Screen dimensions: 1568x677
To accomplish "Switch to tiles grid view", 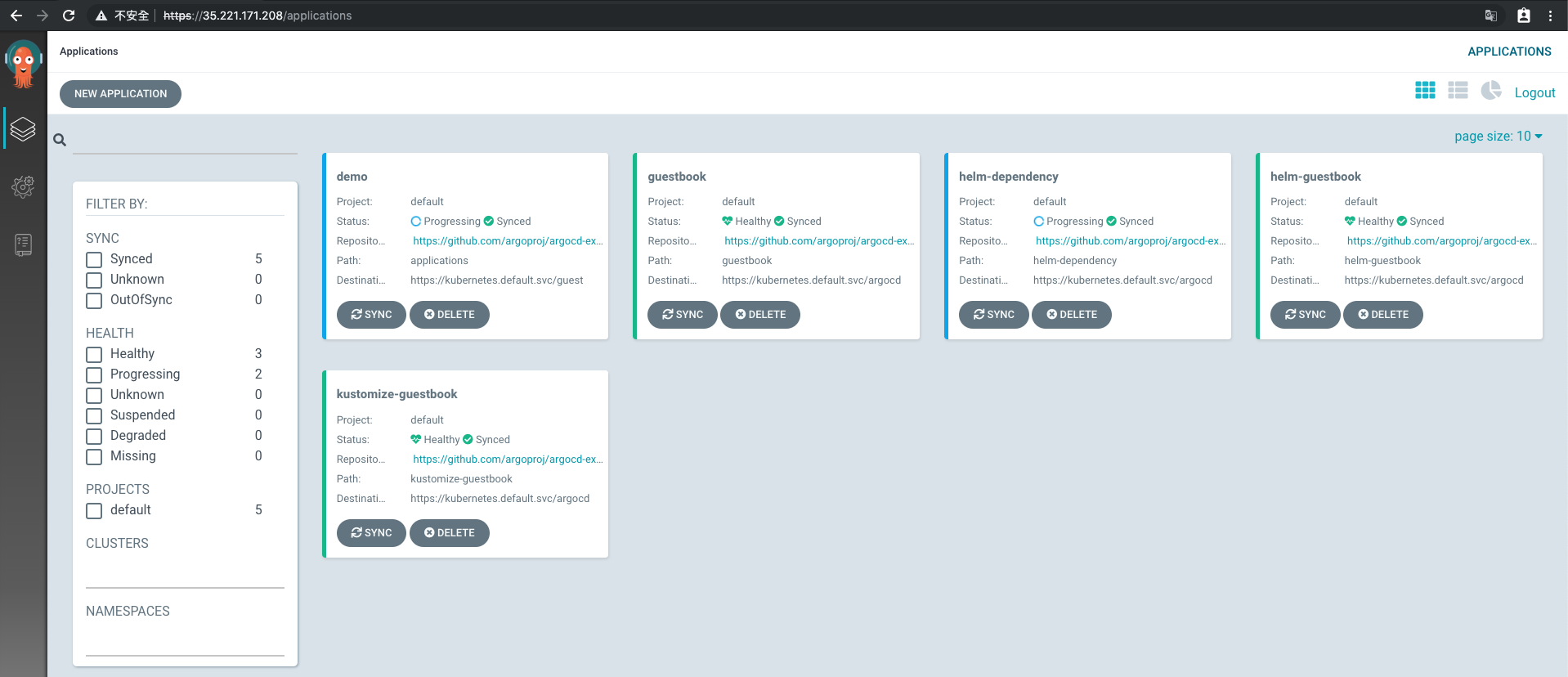I will (1425, 91).
